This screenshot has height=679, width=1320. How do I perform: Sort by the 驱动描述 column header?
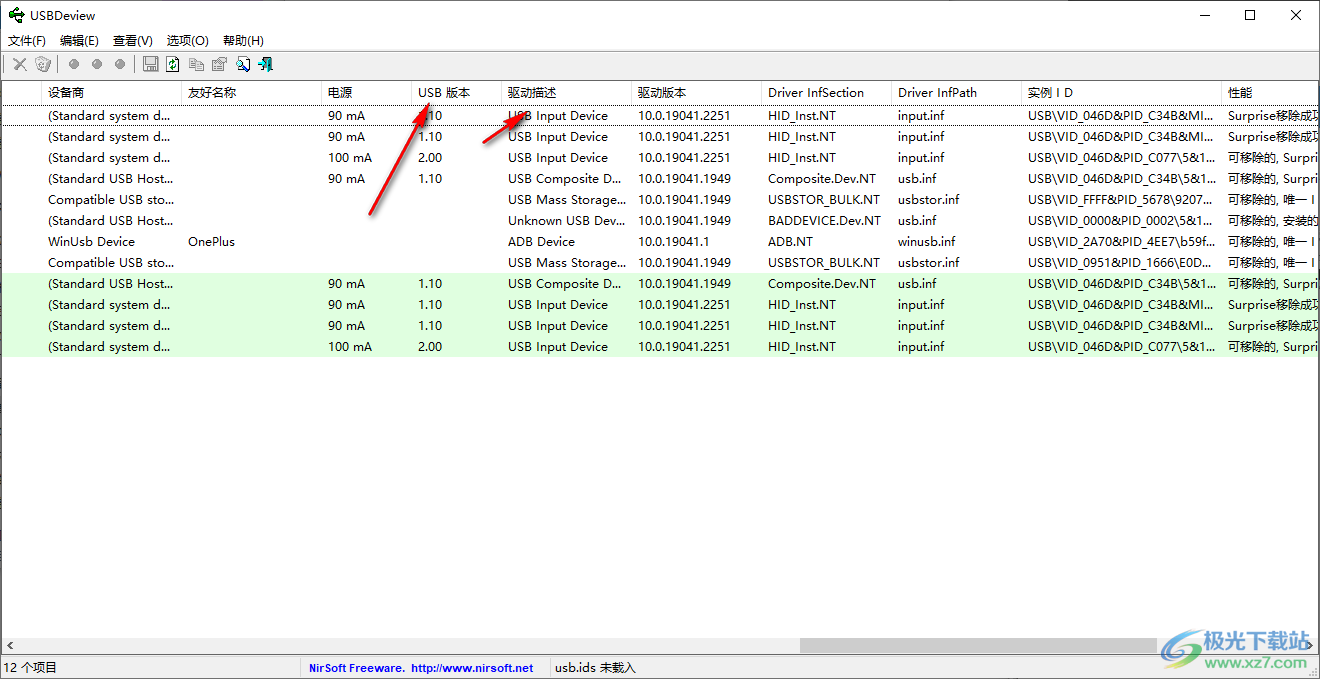[x=532, y=93]
